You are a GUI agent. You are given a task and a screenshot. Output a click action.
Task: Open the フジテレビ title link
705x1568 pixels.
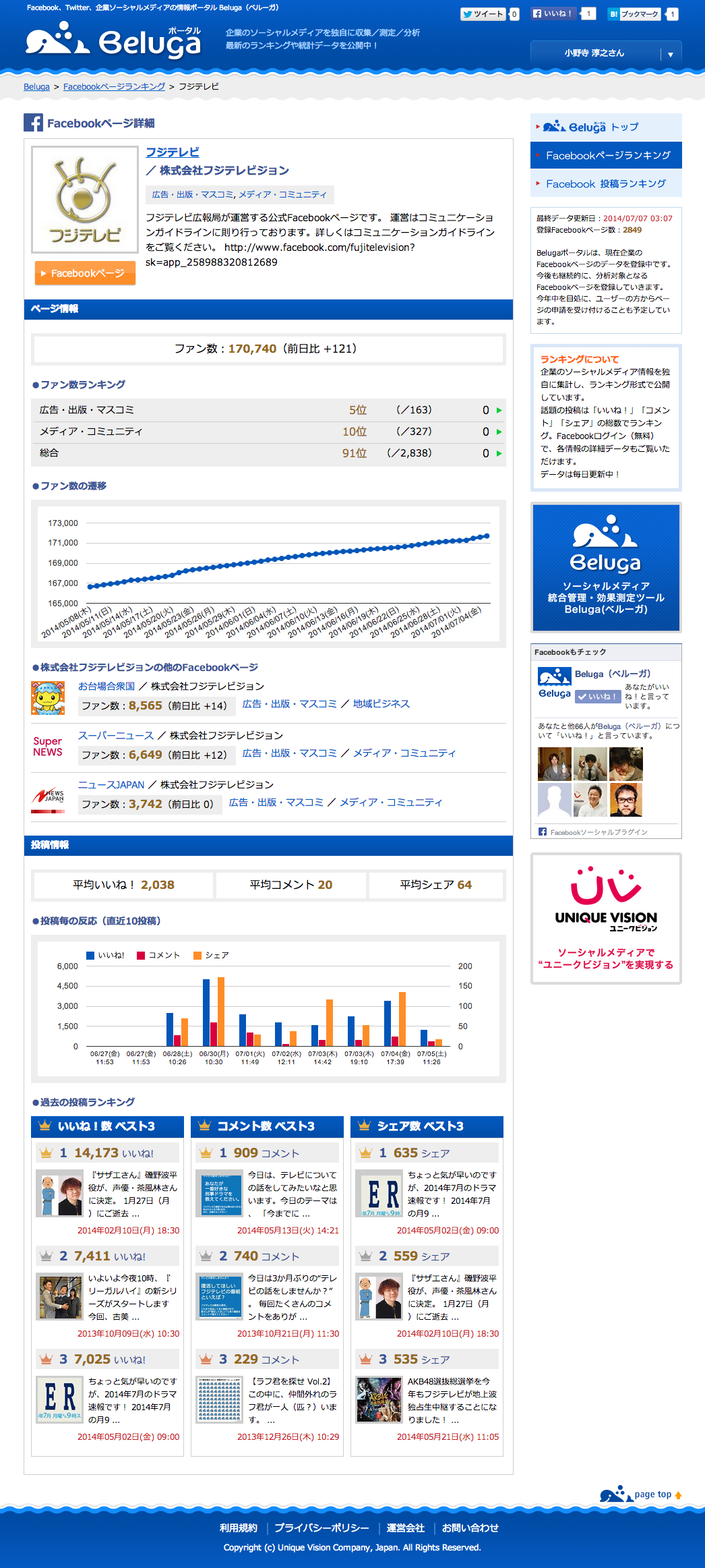click(173, 152)
